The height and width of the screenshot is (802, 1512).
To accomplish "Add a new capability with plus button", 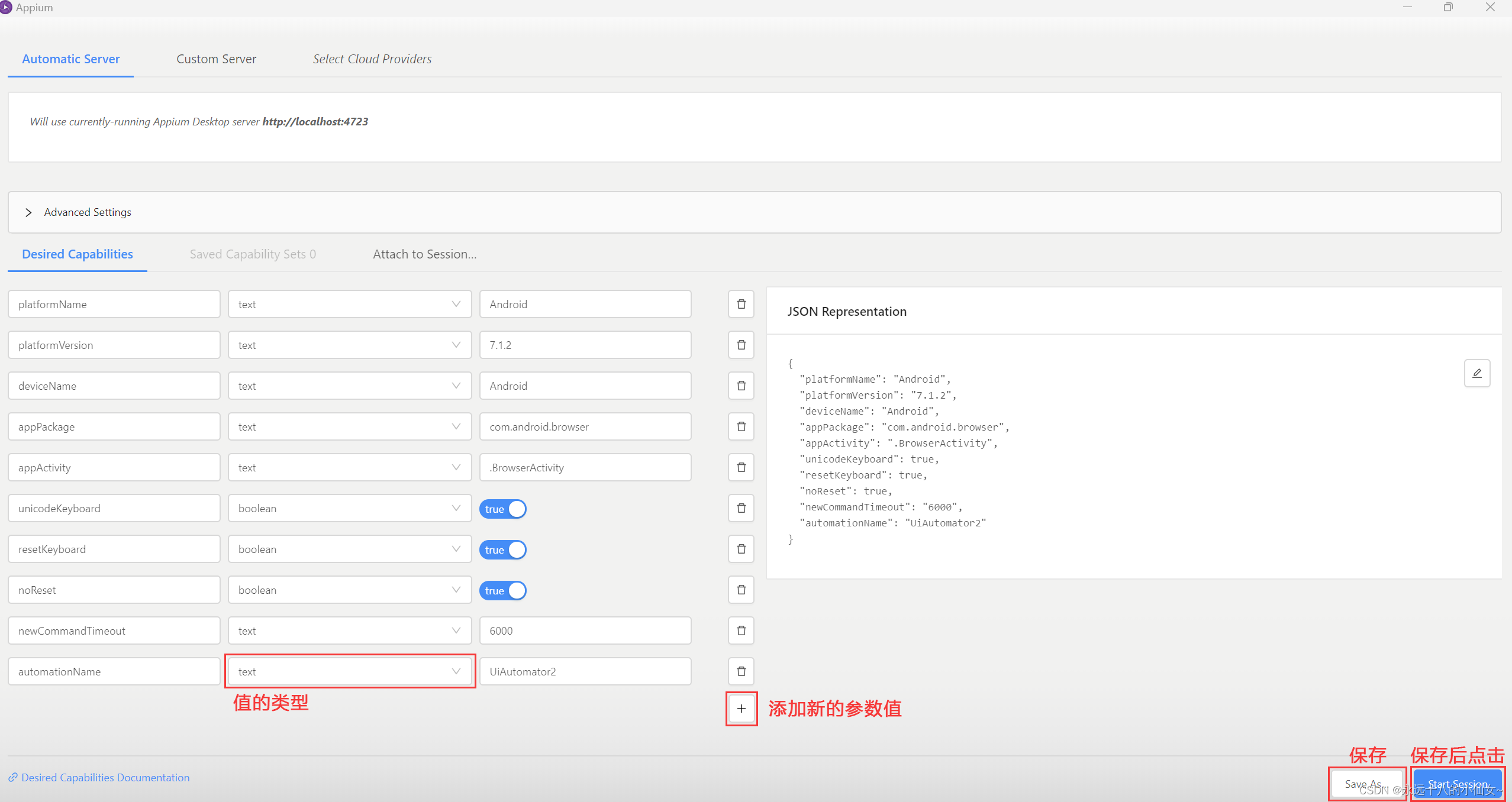I will pyautogui.click(x=742, y=709).
